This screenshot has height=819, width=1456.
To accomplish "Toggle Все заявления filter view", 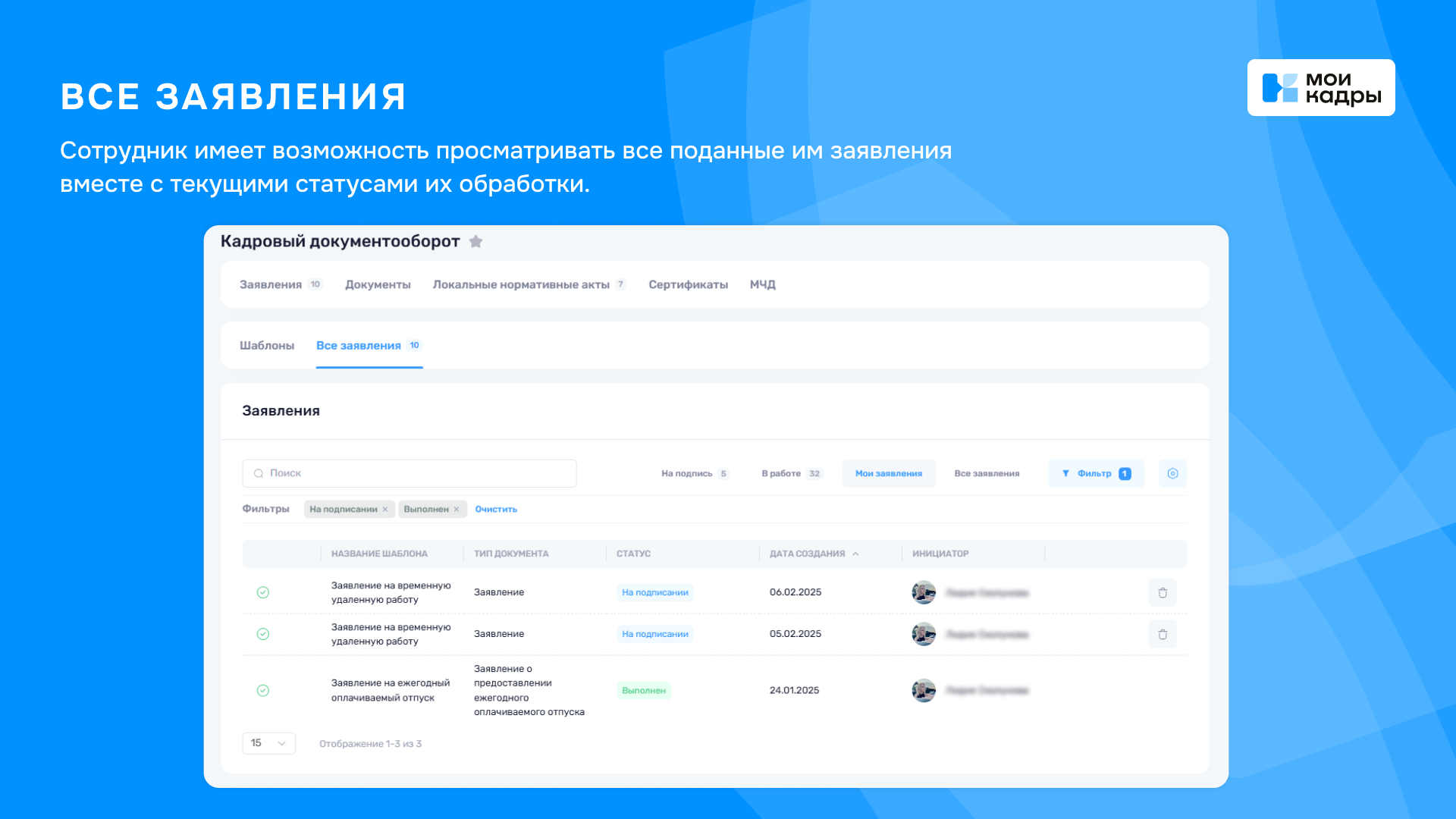I will click(x=987, y=472).
